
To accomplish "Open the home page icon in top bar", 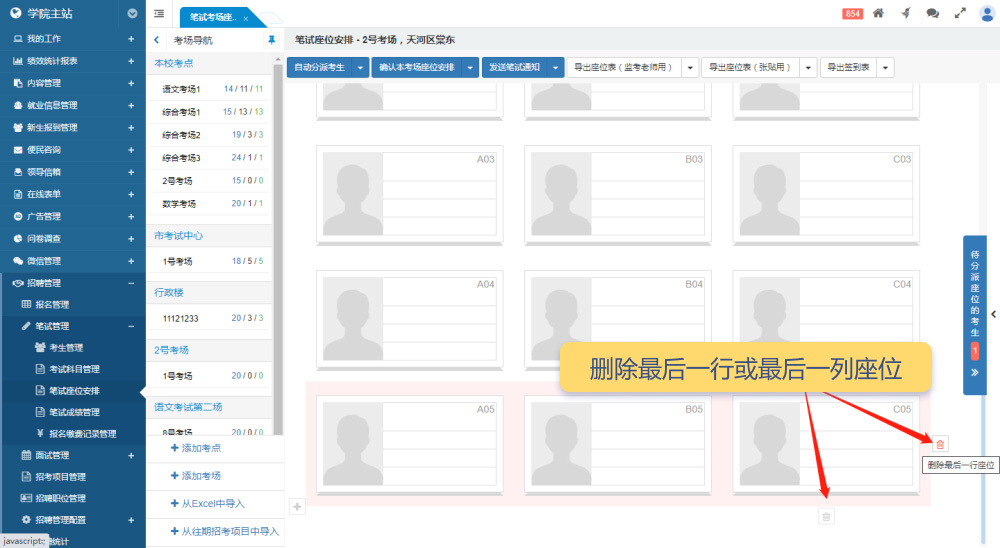I will coord(878,14).
